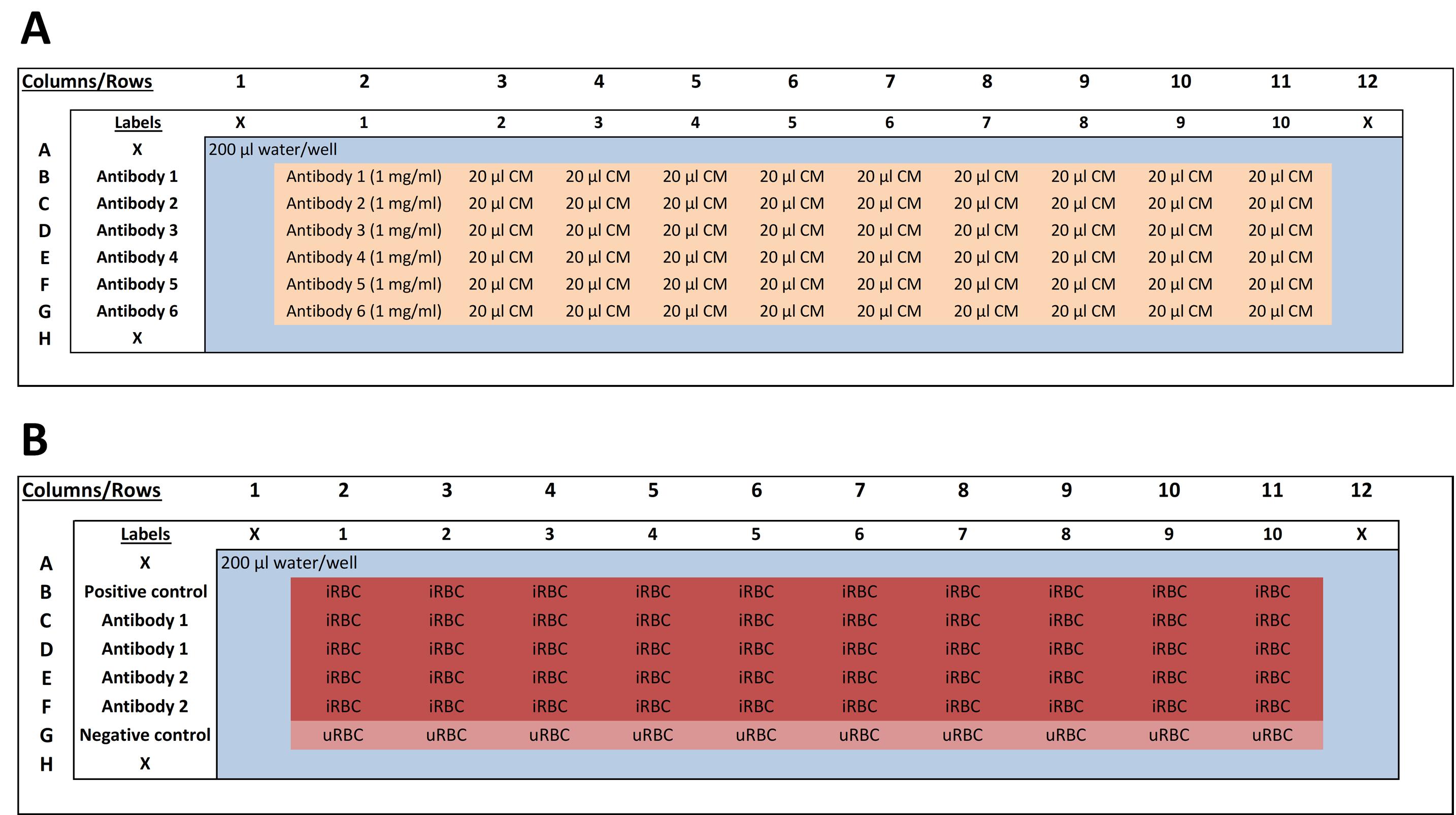Click the "Columns/Rows" heading in panel A
1456x815 pixels.
[87, 82]
